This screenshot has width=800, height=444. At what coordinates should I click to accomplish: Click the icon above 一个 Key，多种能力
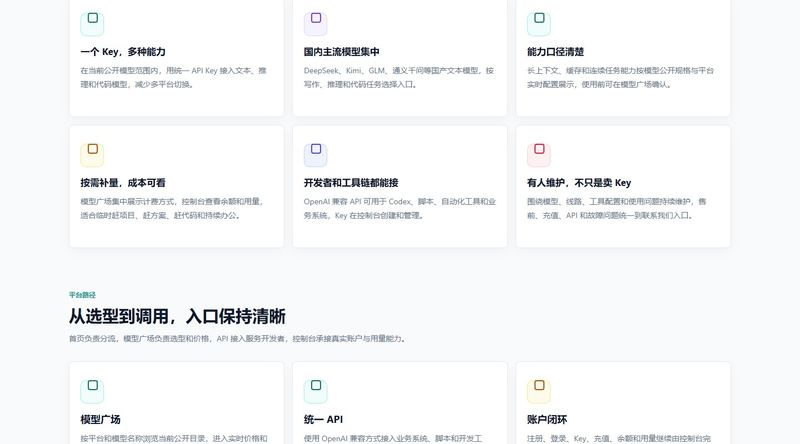[92, 23]
